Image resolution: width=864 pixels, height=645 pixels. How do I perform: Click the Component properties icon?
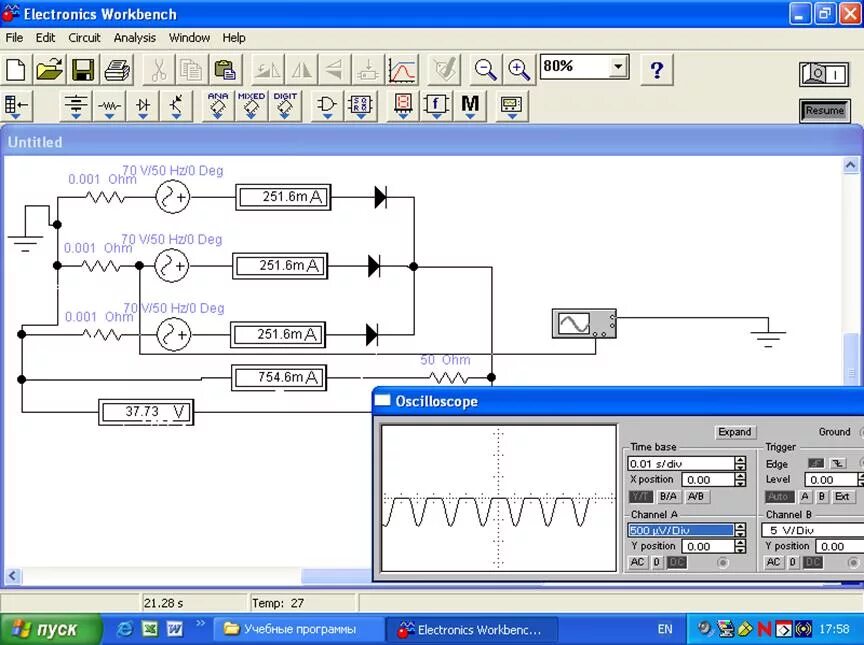point(444,70)
